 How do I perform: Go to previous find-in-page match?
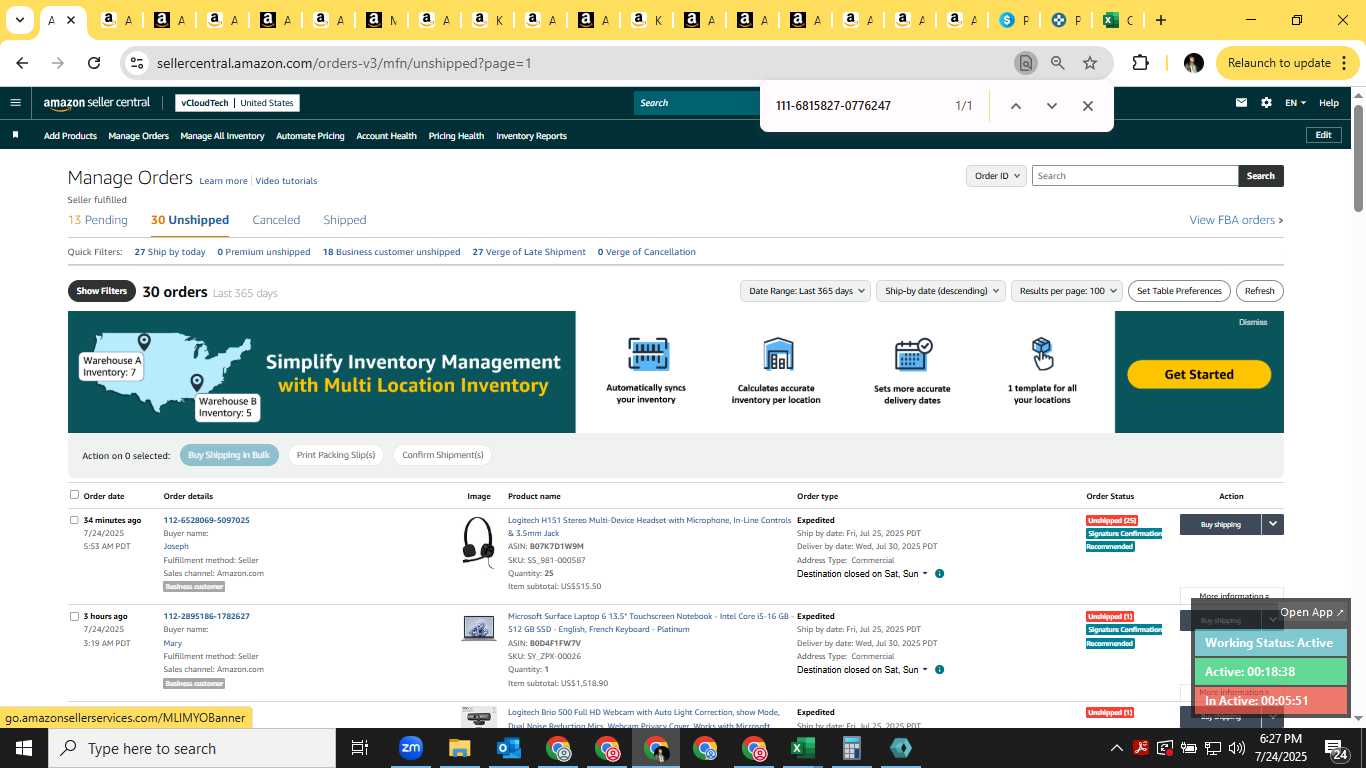(1015, 106)
